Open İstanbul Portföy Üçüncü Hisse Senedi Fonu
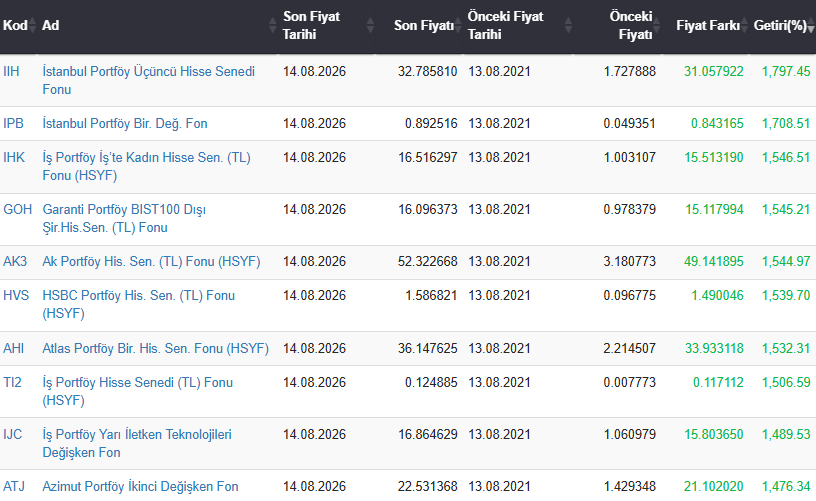This screenshot has width=816, height=501. (148, 80)
